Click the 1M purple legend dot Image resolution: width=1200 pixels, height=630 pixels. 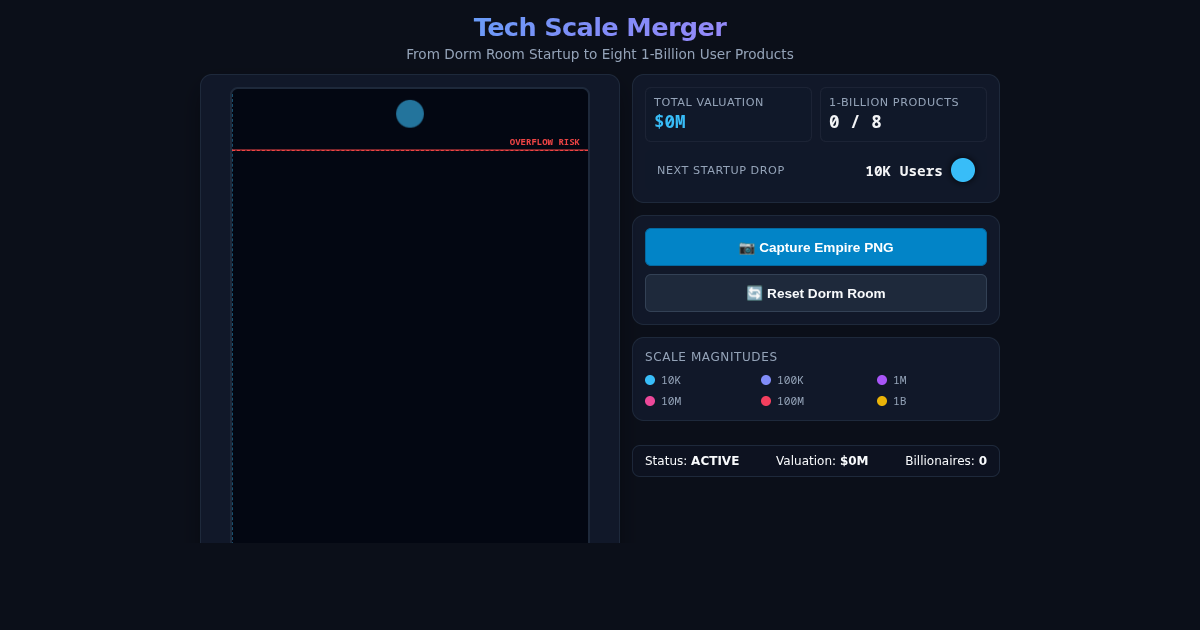pyautogui.click(x=882, y=380)
